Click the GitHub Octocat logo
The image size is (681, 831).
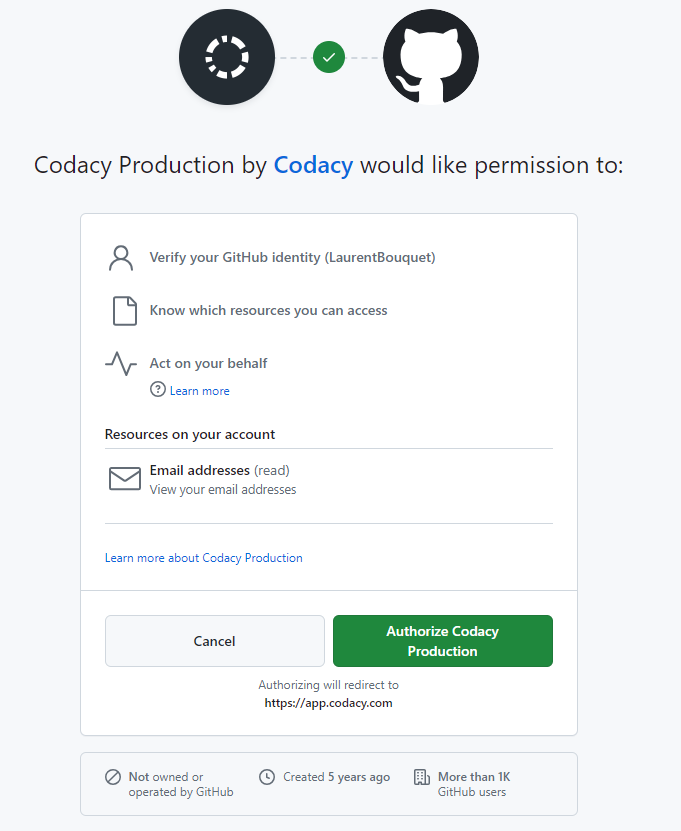(431, 57)
